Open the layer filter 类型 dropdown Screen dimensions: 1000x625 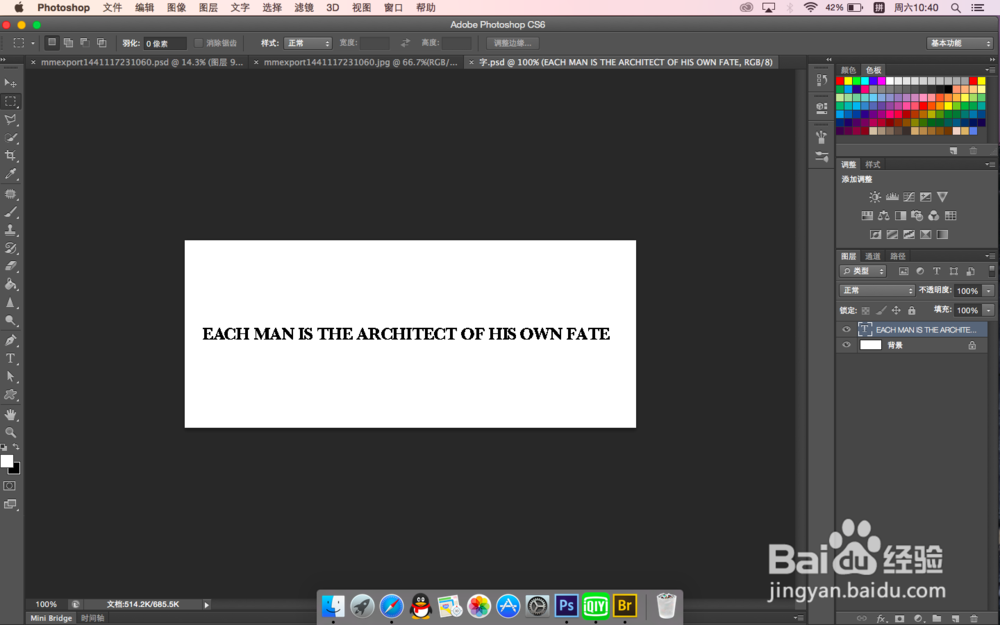(864, 272)
